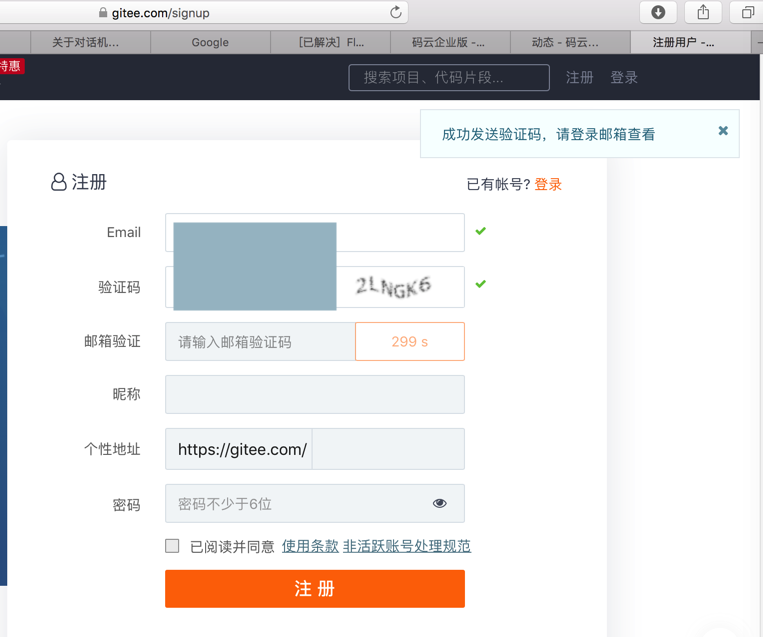Click 登录 link in top navigation bar
The height and width of the screenshot is (637, 763).
pyautogui.click(x=624, y=77)
